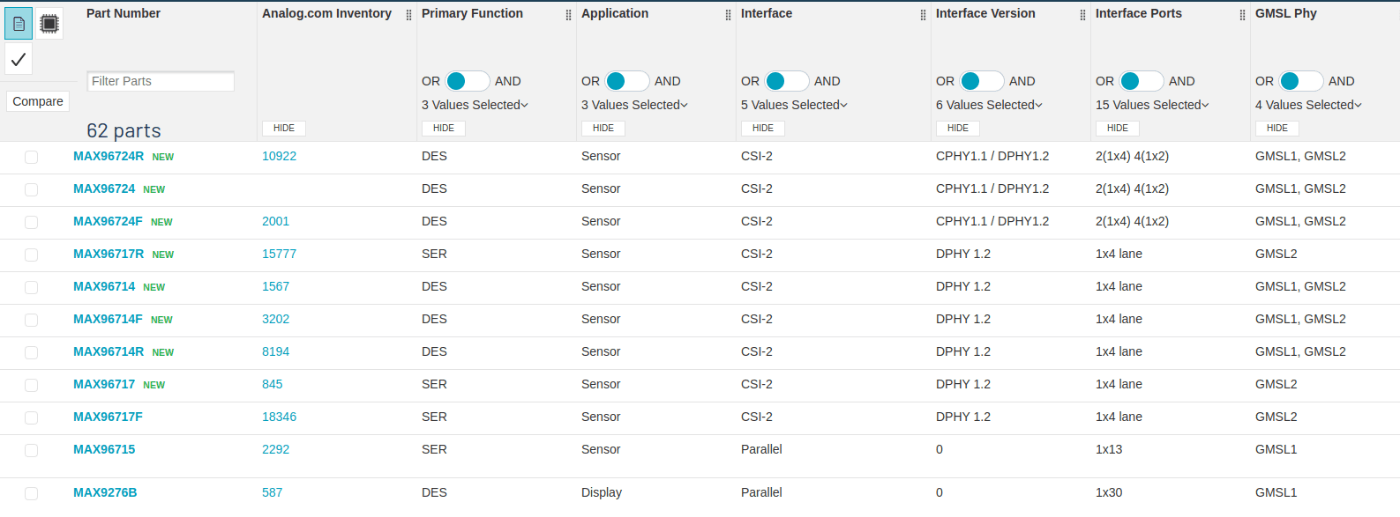Open the MAX96717 part link
The height and width of the screenshot is (517, 1400).
pos(104,384)
